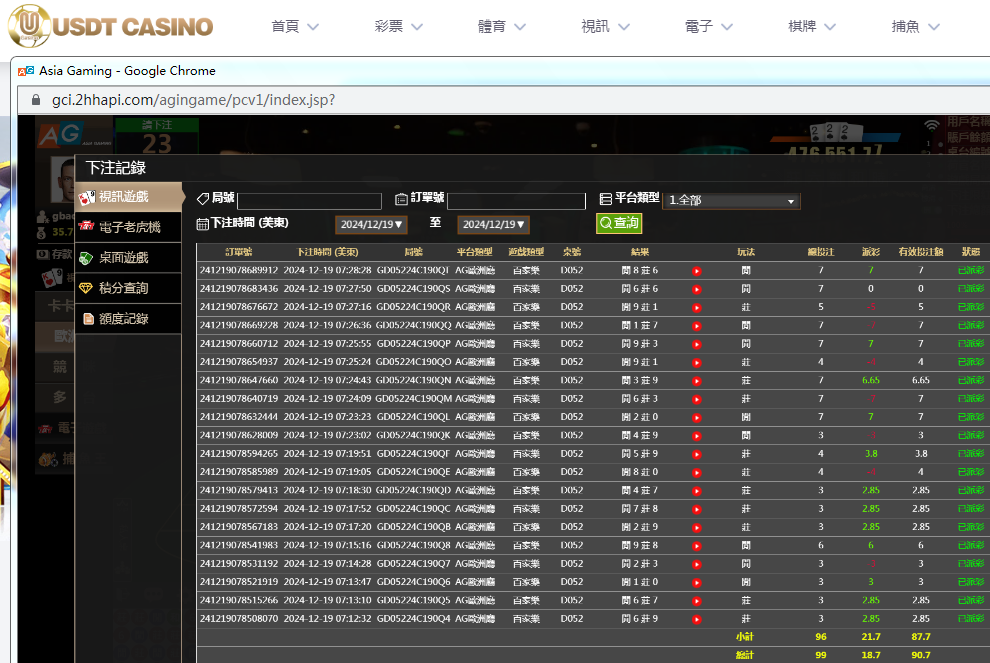Click the site lock icon in address bar

pos(35,100)
